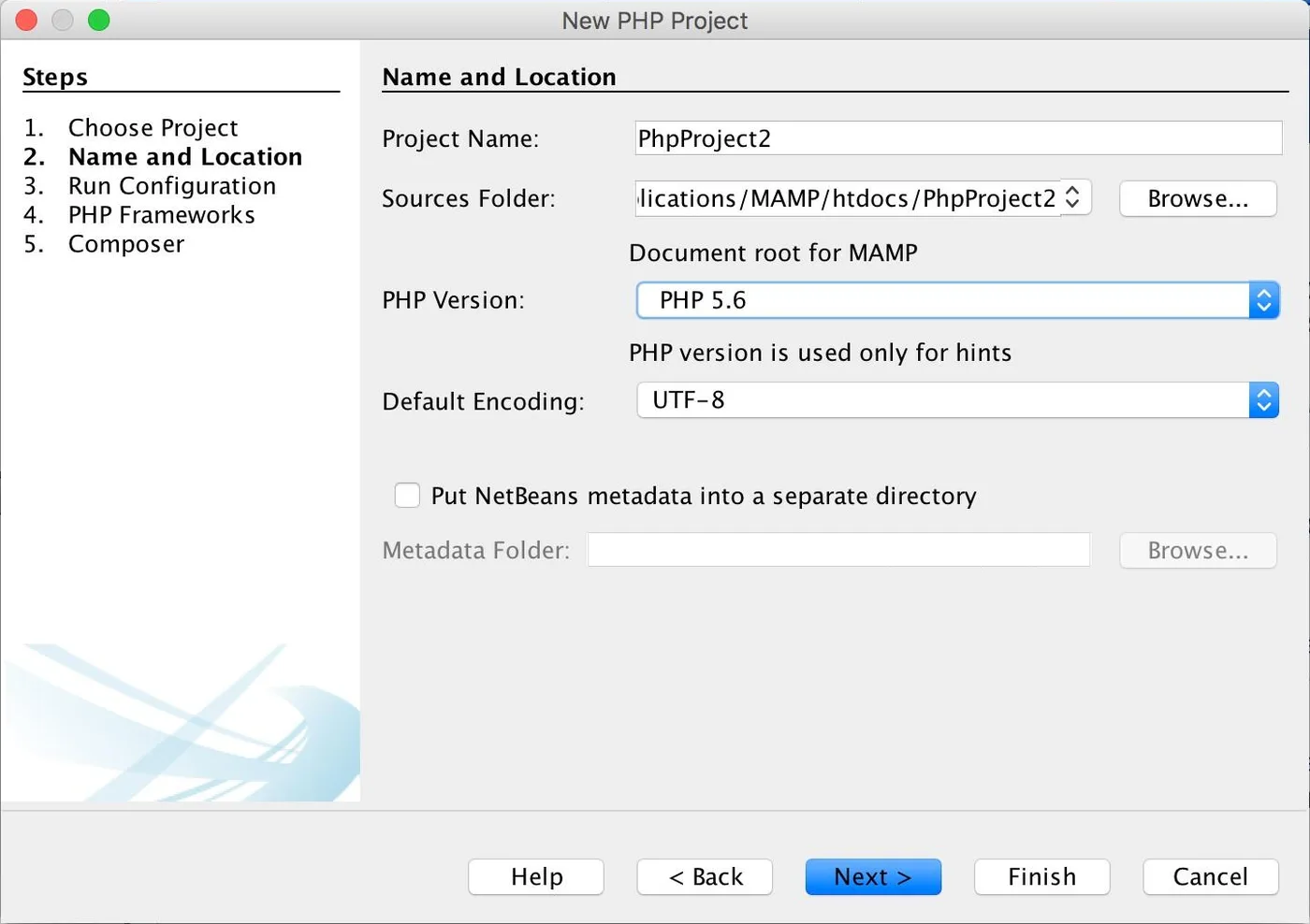Image resolution: width=1310 pixels, height=924 pixels.
Task: Click the 'PHP version is used only for hints' text
Action: pyautogui.click(x=820, y=353)
